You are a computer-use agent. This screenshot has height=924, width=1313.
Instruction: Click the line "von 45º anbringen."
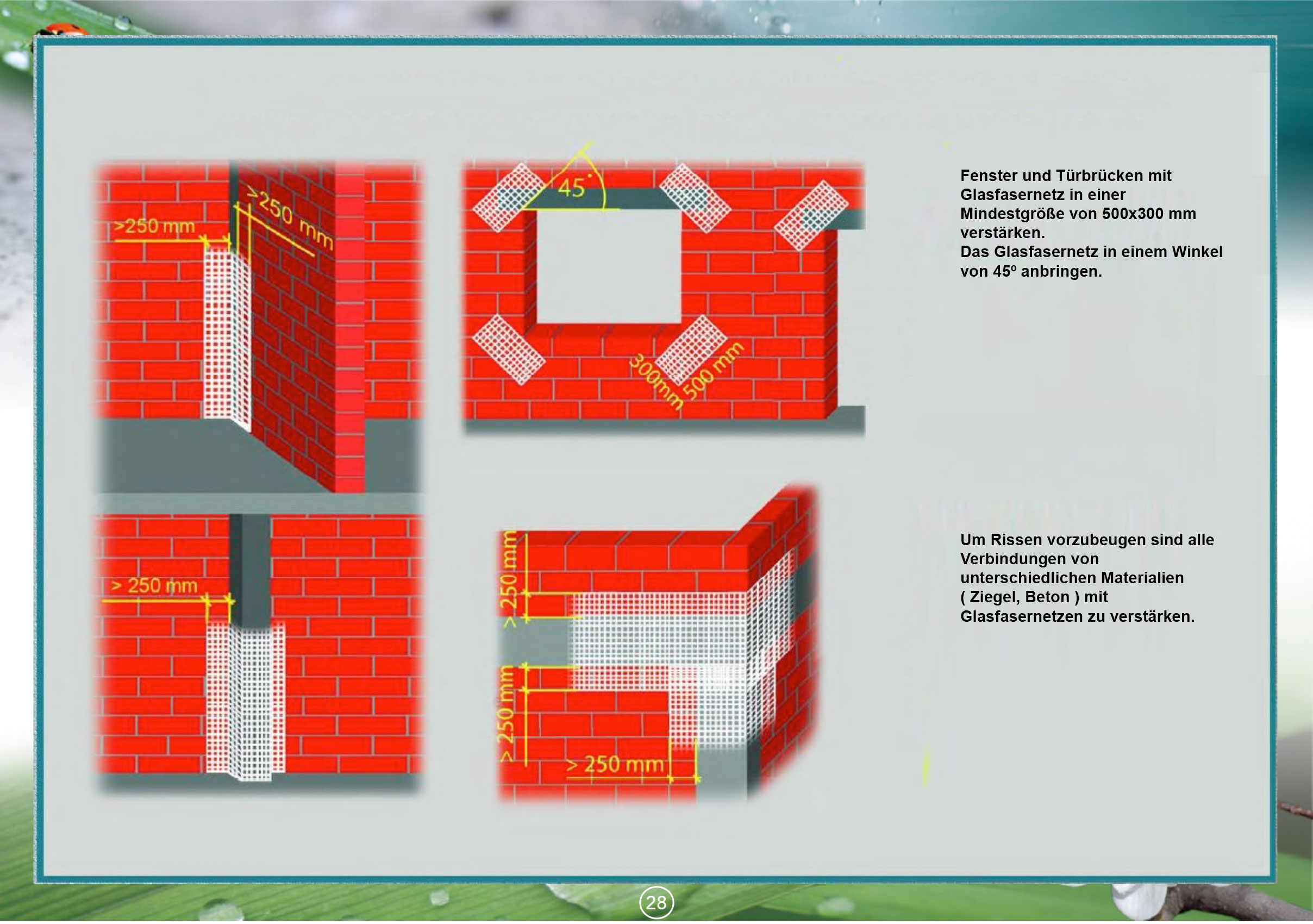coord(1031,272)
